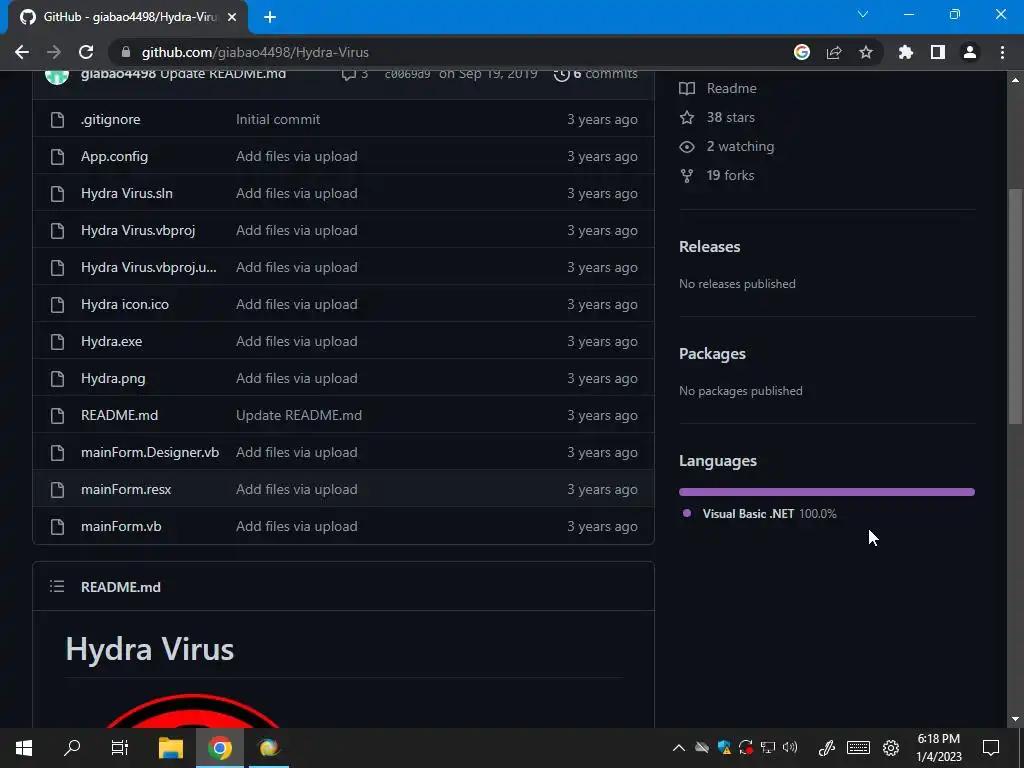
Task: Open the Windows Start menu
Action: [24, 748]
